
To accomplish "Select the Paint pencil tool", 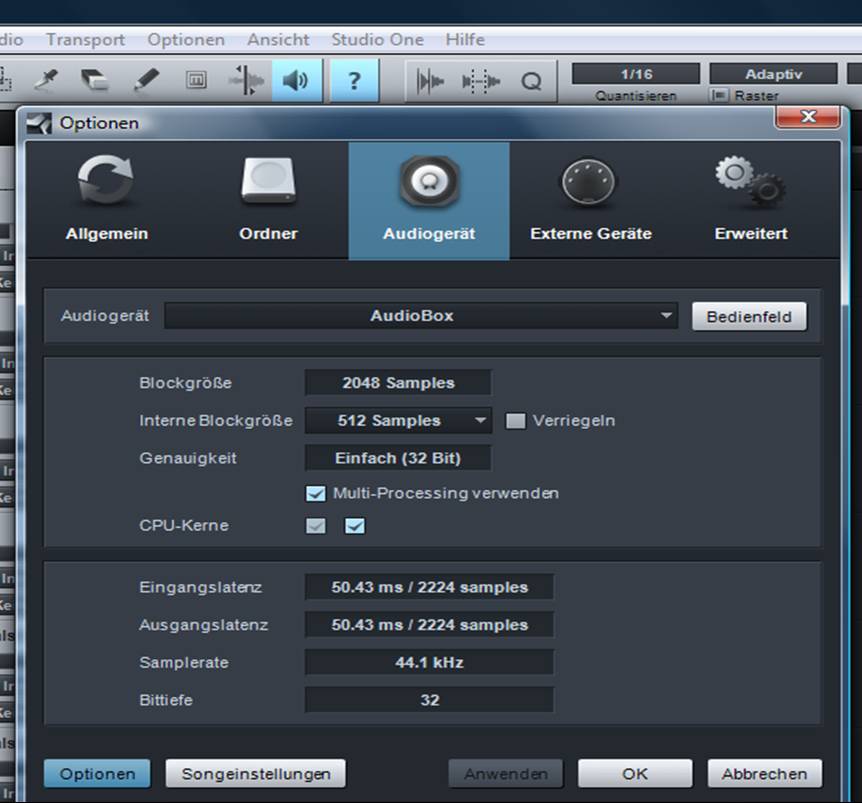I will click(146, 81).
